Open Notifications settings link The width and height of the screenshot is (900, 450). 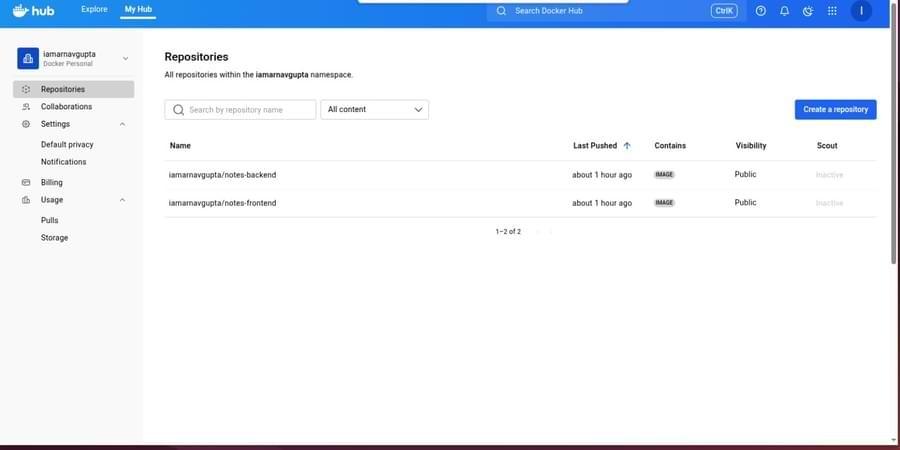tap(64, 162)
